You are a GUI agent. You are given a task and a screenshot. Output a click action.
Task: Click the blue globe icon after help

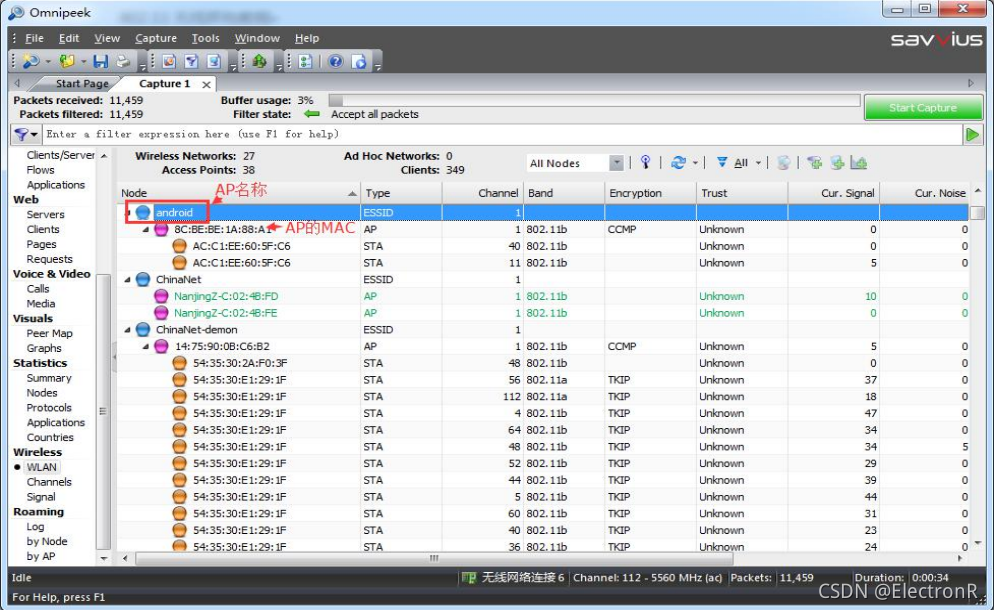pos(359,62)
